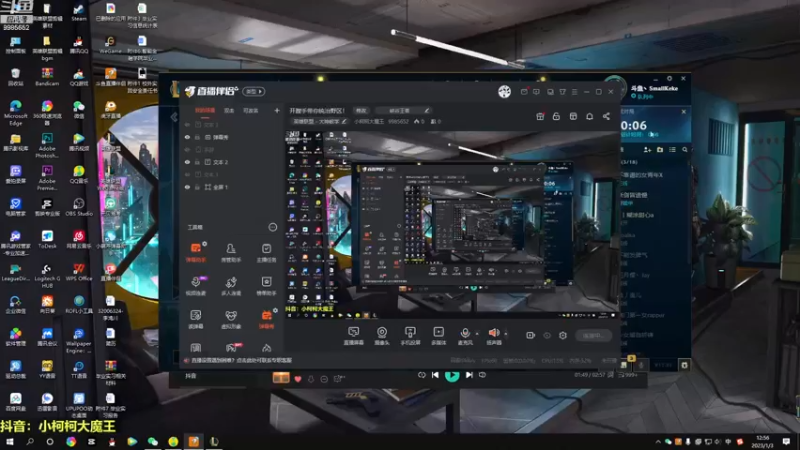
Task: Open Steam desktop icon
Action: pos(79,12)
